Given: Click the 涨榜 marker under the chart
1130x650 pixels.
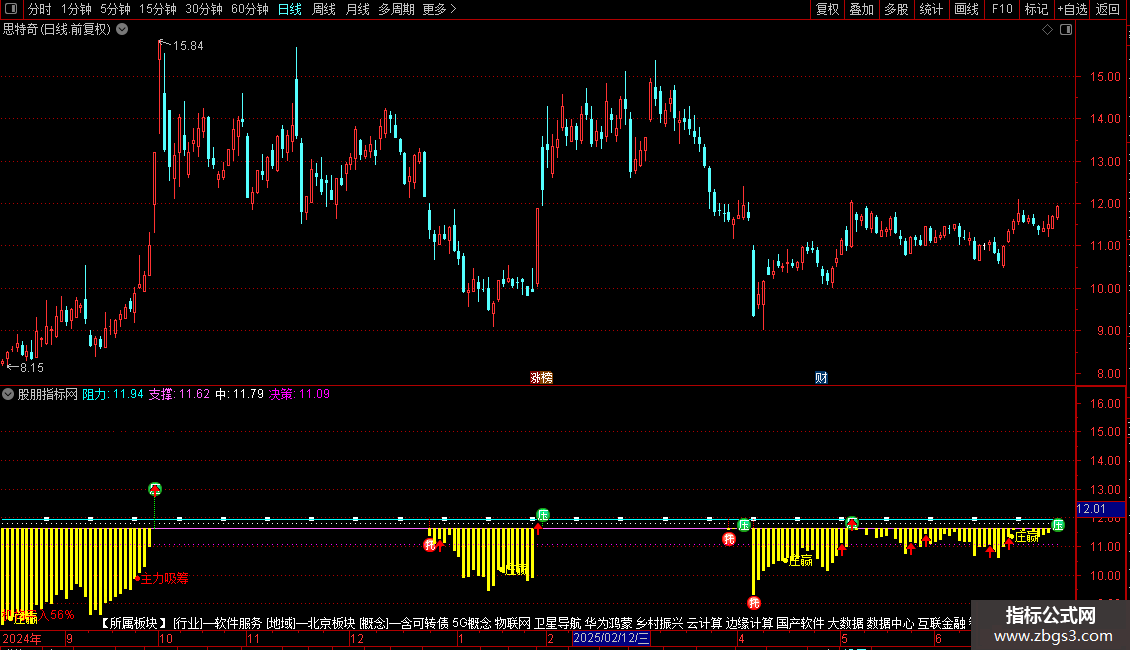Looking at the screenshot, I should click(x=541, y=378).
